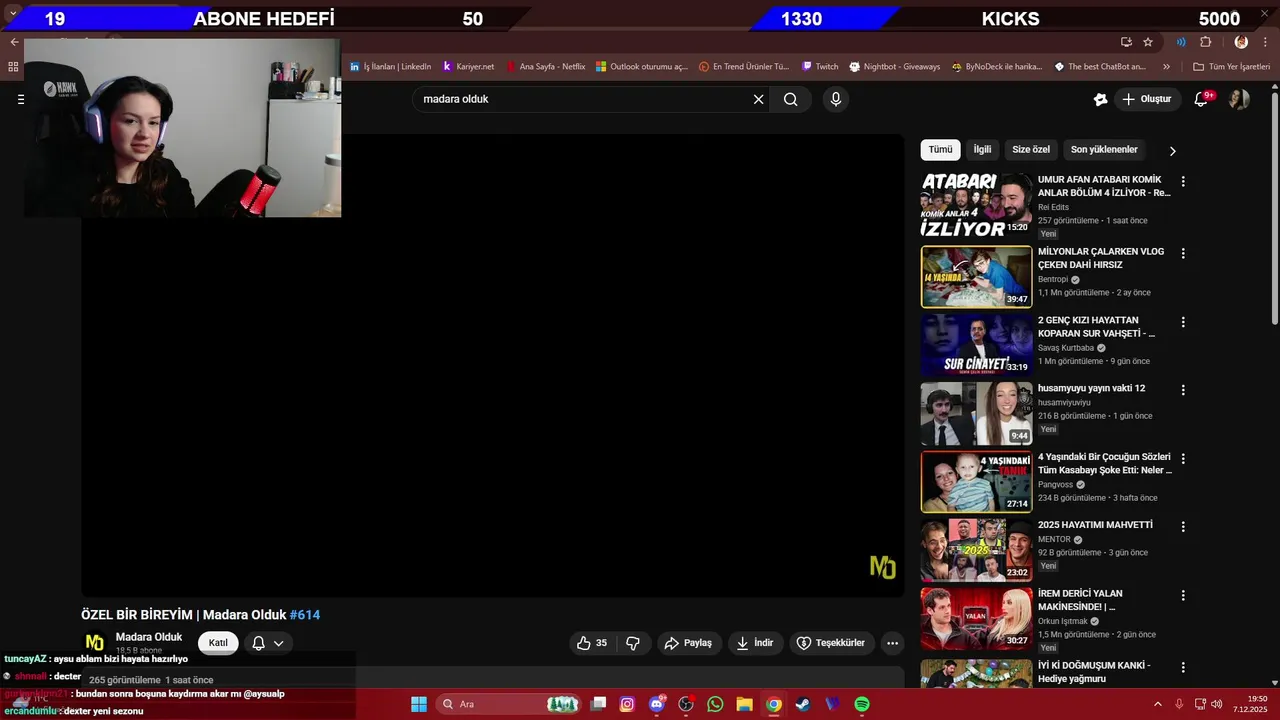Show hidden system tray icons
Viewport: 1280px width, 720px height.
(1158, 704)
